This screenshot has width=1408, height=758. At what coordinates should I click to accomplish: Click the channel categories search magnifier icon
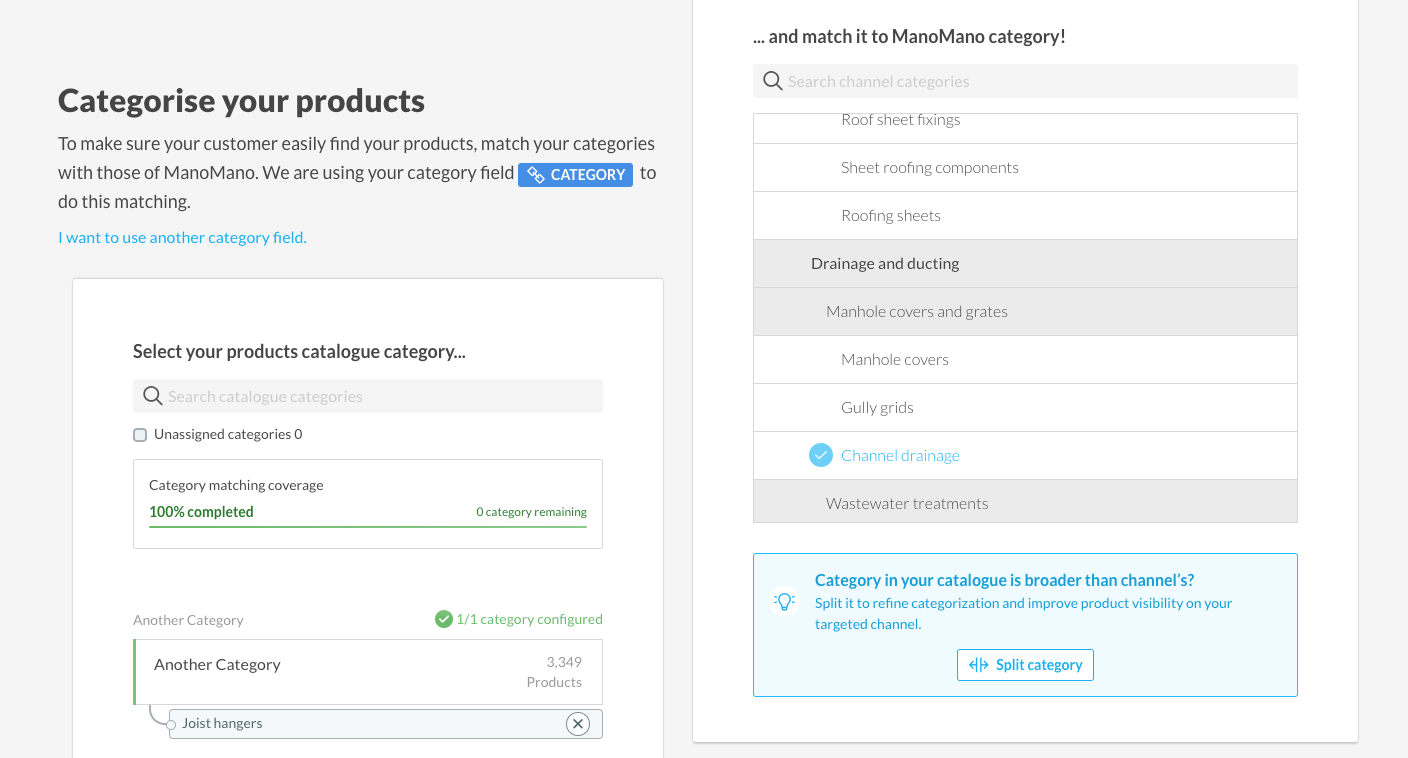pos(772,81)
